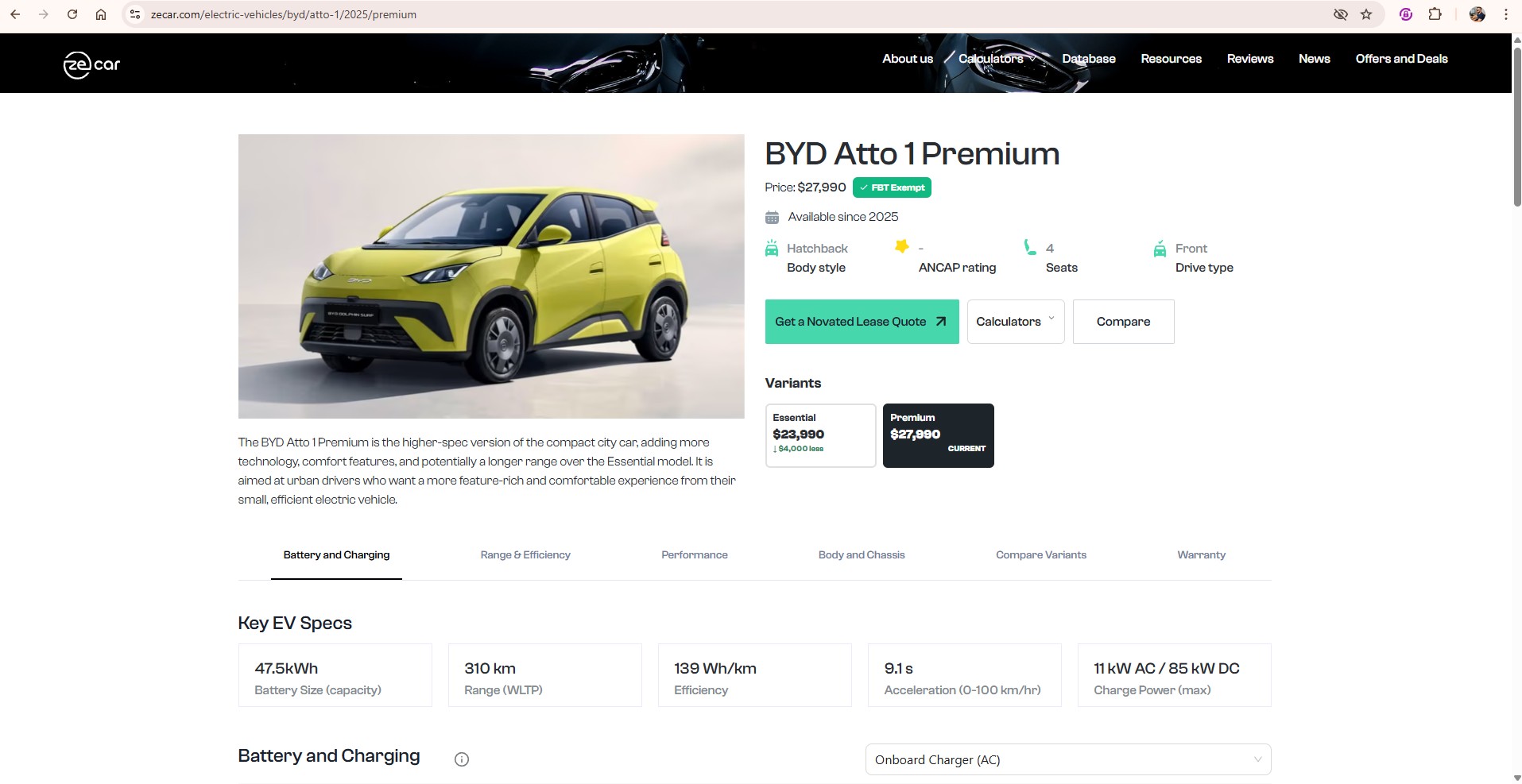
Task: Expand the Onboard Charger (AC) dropdown
Action: coord(1068,759)
